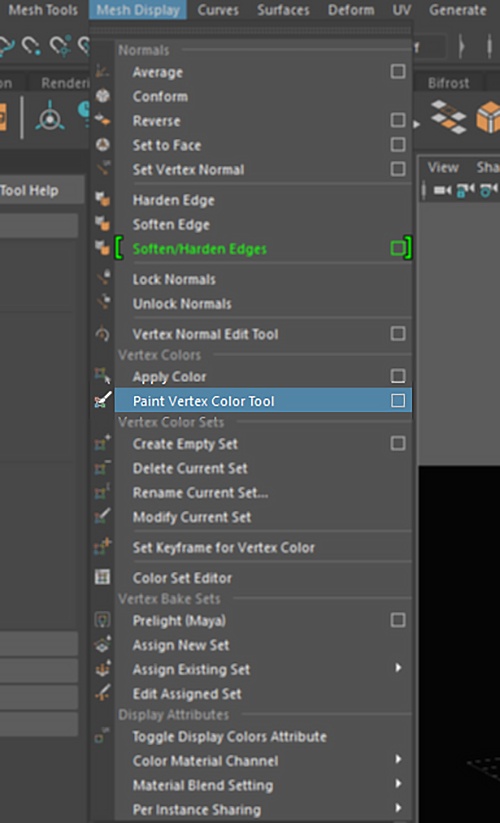Open the Paint Vertex Color Tool option box

click(x=398, y=400)
